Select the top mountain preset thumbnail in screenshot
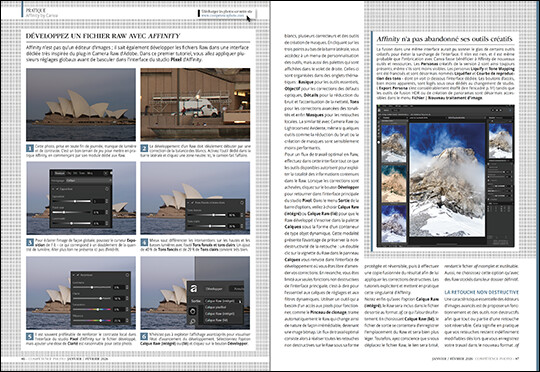 pos(394,144)
